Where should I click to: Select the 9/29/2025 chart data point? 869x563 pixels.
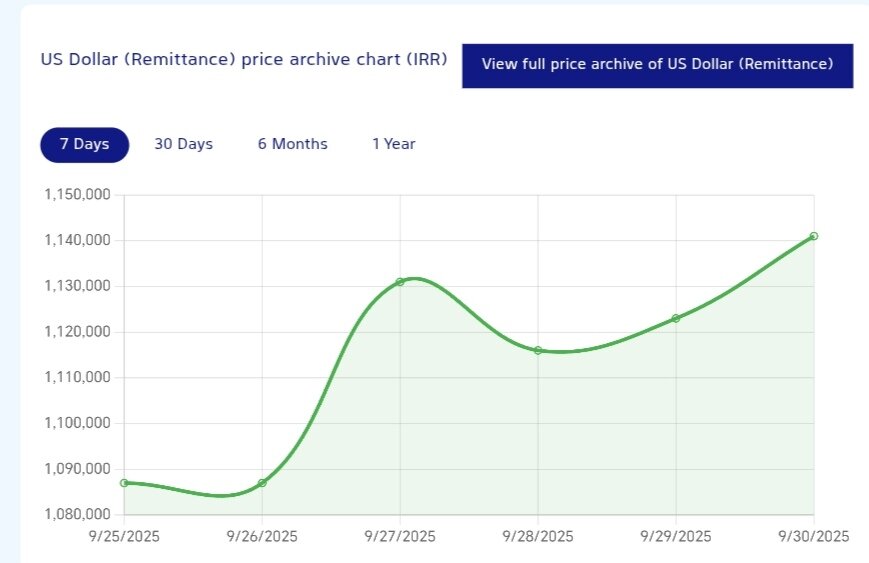[676, 318]
